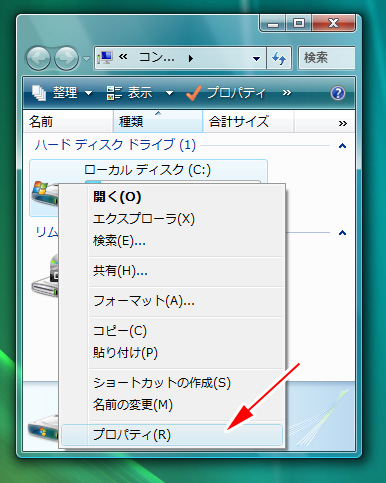Show hidden columns with the header » chevron
Image resolution: width=386 pixels, height=483 pixels.
[x=343, y=123]
